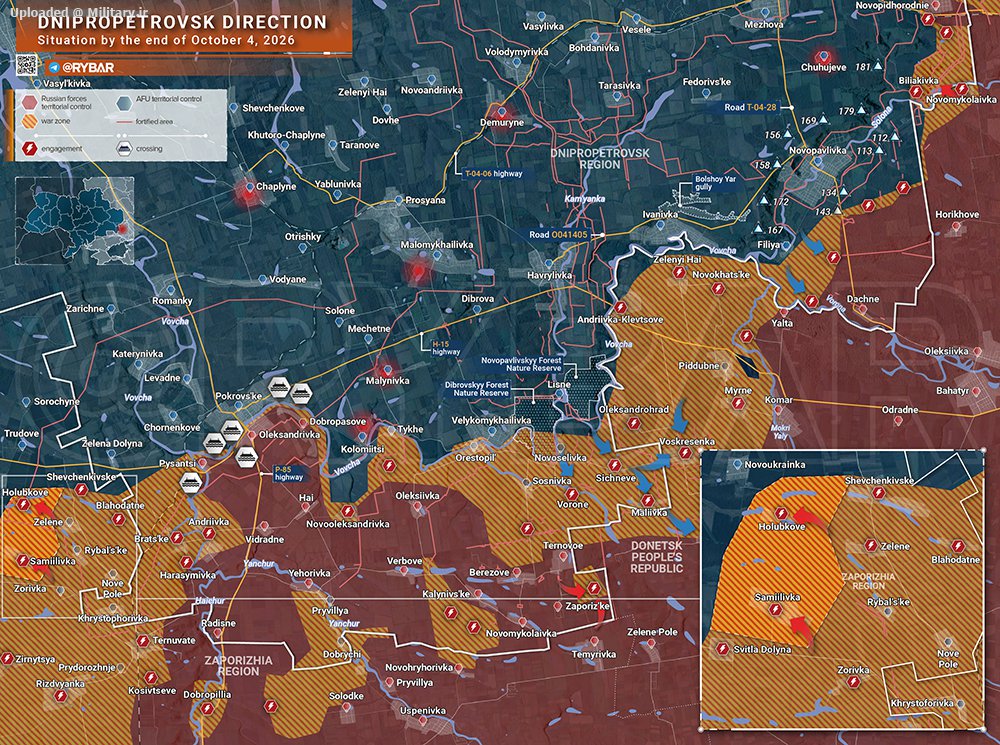The image size is (1000, 745).
Task: Click the Novoukrainka label in the inset map
Action: [x=774, y=465]
